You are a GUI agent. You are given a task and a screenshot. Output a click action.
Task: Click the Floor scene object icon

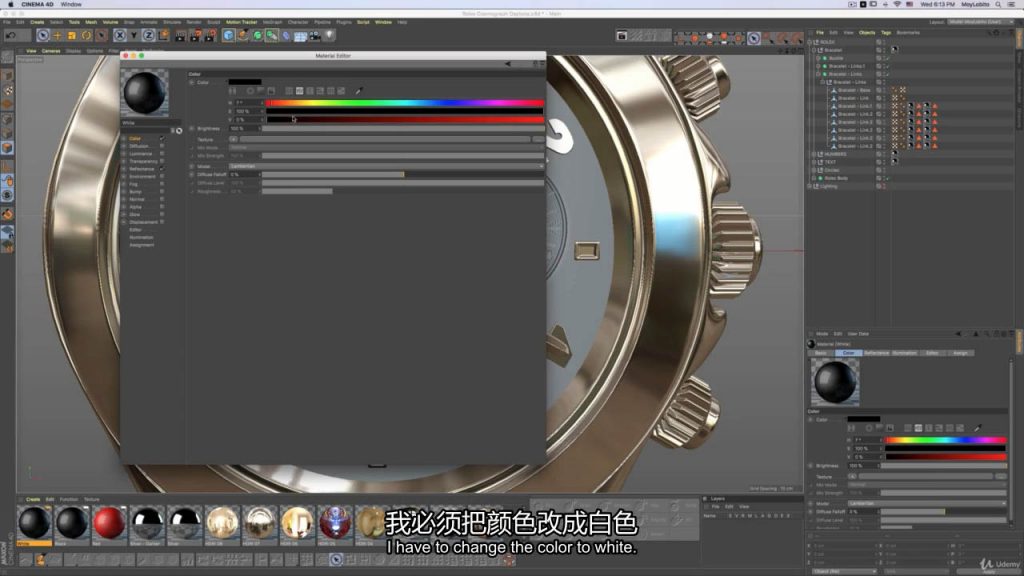(300, 36)
